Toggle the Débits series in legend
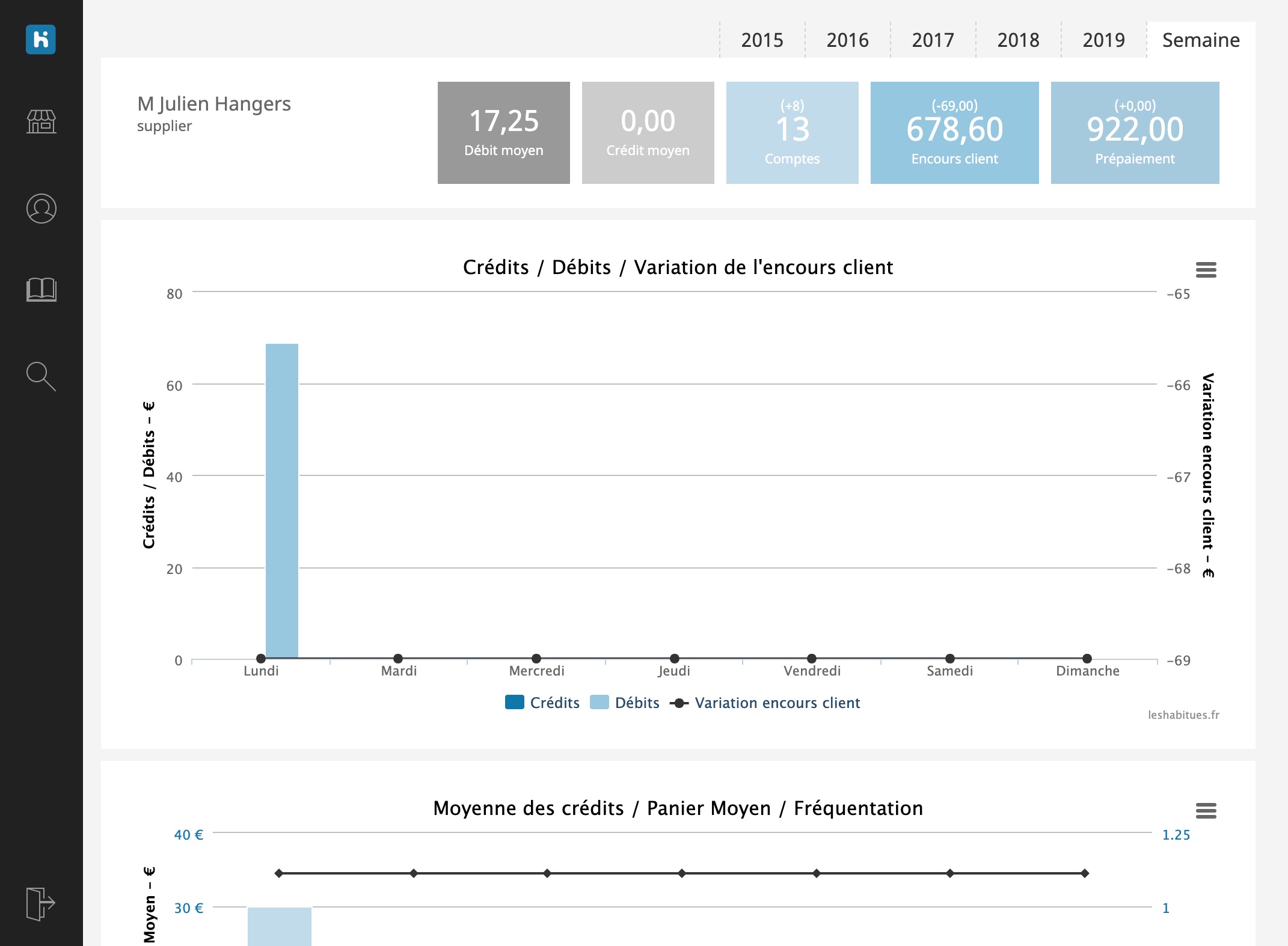 coord(625,703)
